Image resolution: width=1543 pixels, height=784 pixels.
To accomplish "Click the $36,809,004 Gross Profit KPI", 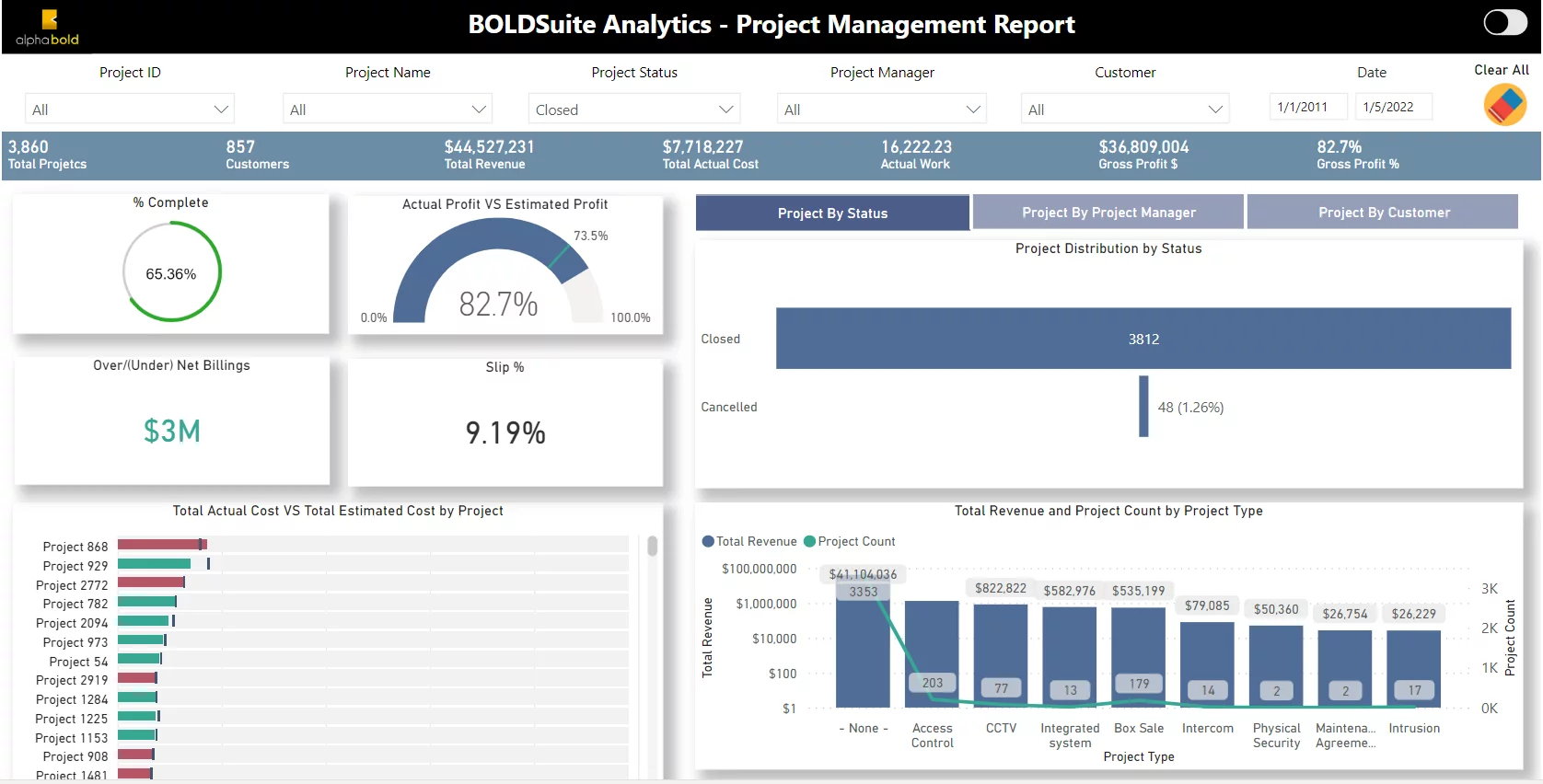I will click(x=1143, y=154).
